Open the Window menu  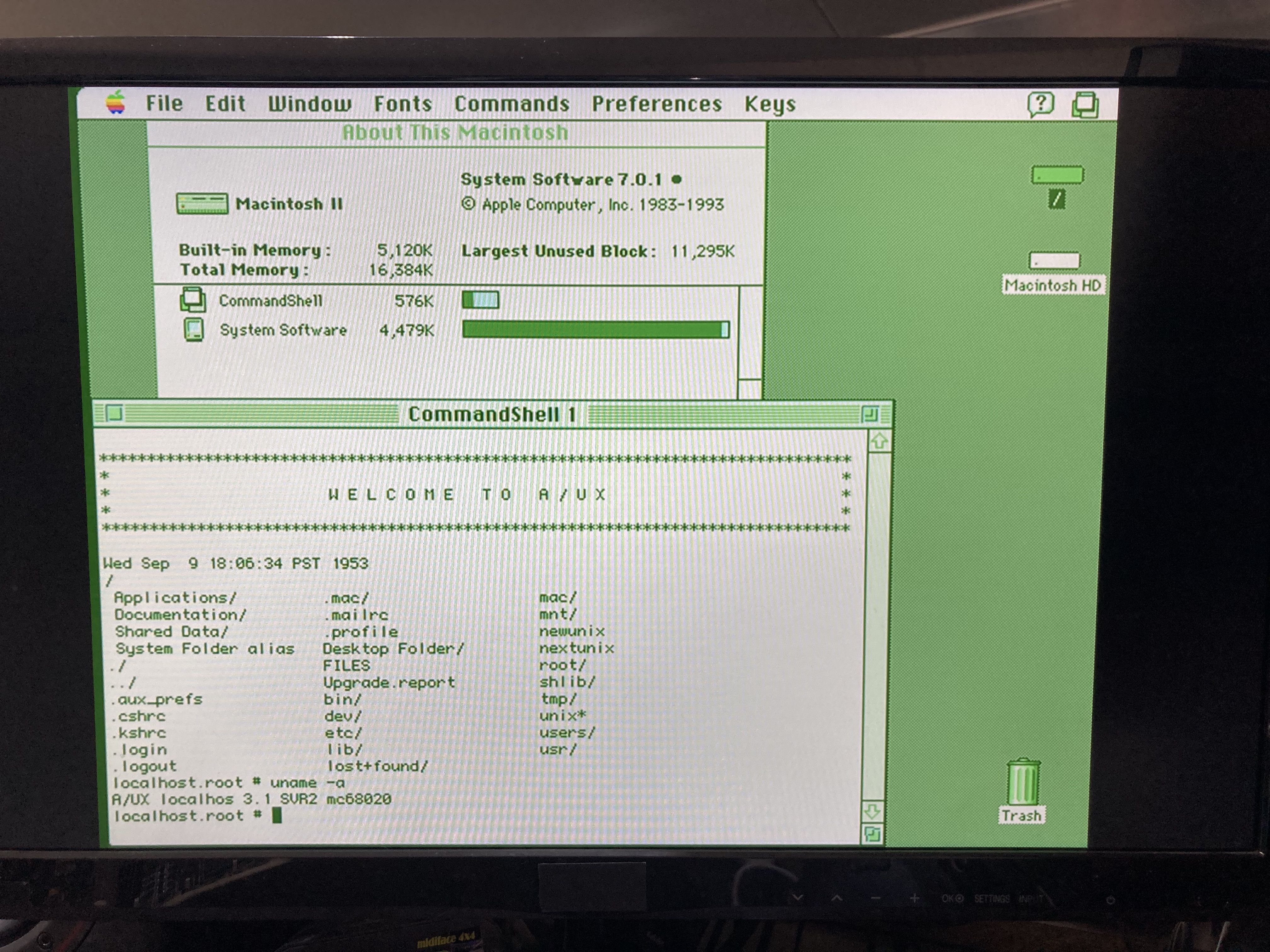pos(309,104)
